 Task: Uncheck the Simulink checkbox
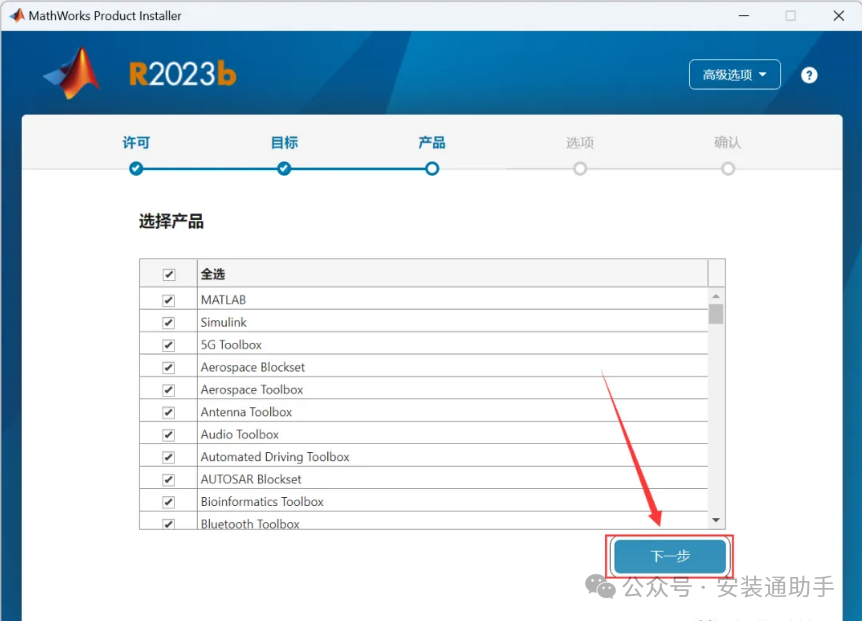click(x=169, y=323)
